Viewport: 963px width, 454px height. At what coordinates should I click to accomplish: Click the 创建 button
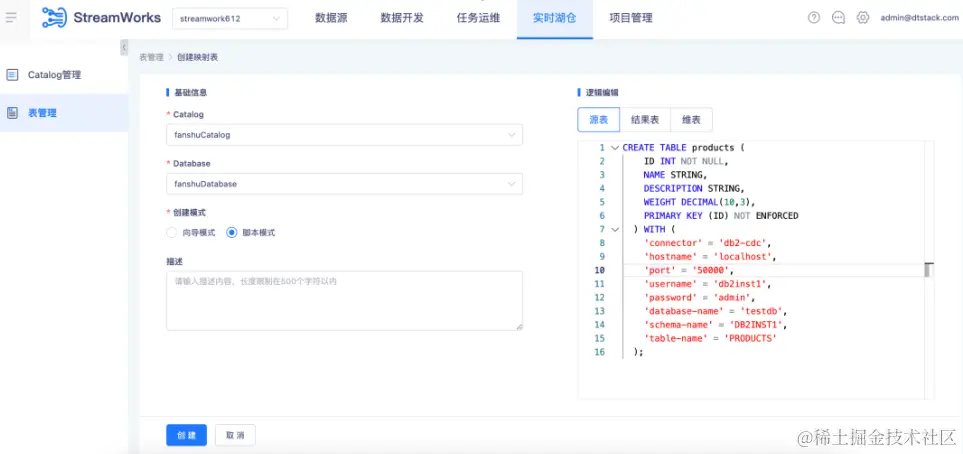pos(187,435)
